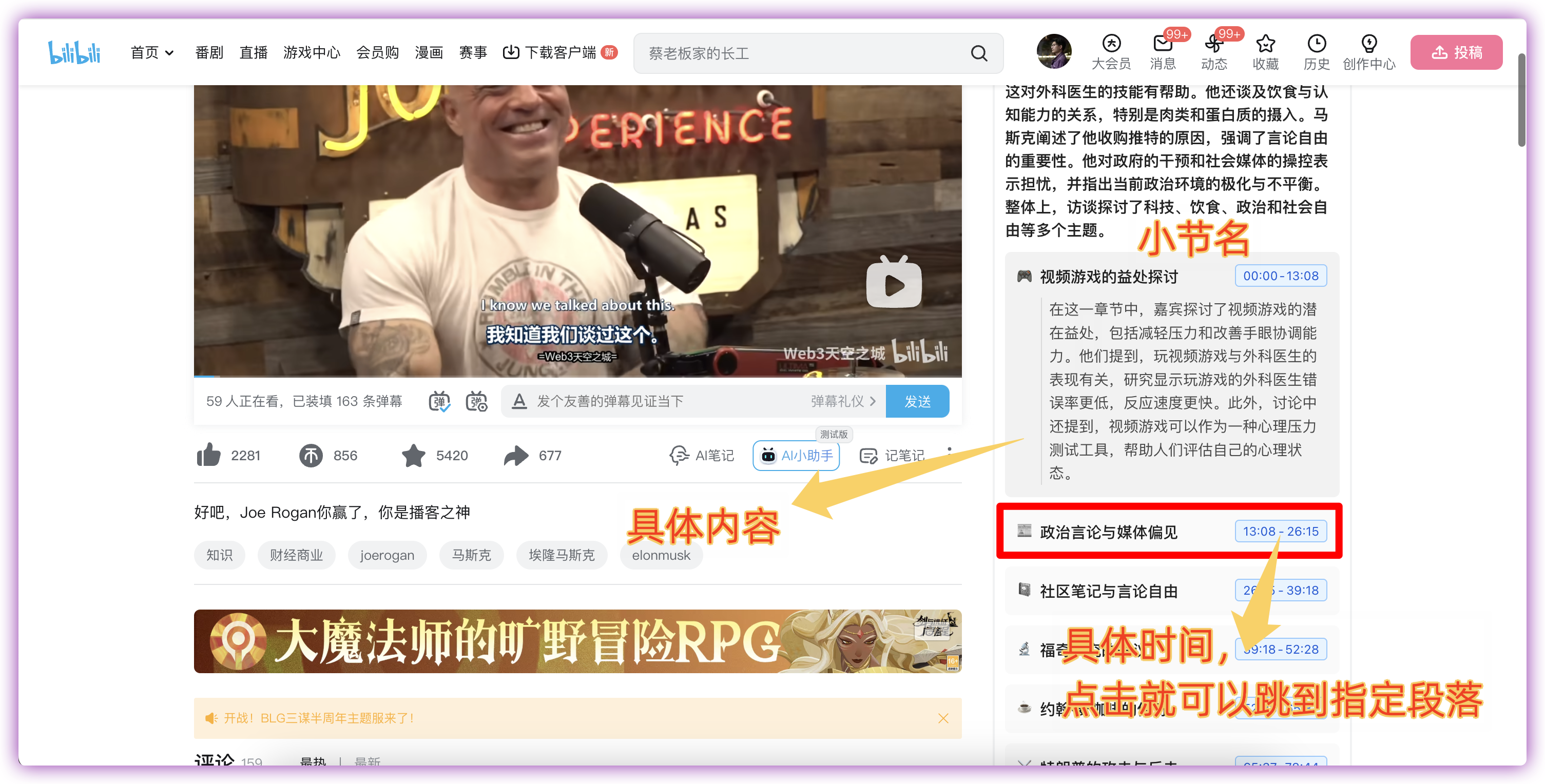Go to 直播 in the top navigation
Image resolution: width=1545 pixels, height=784 pixels.
pyautogui.click(x=253, y=53)
